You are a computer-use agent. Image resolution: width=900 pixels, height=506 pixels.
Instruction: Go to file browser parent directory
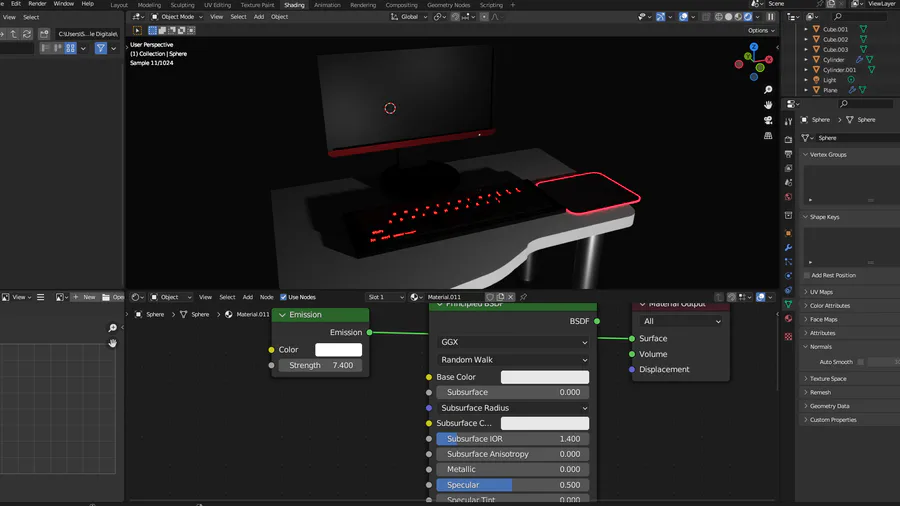point(14,34)
